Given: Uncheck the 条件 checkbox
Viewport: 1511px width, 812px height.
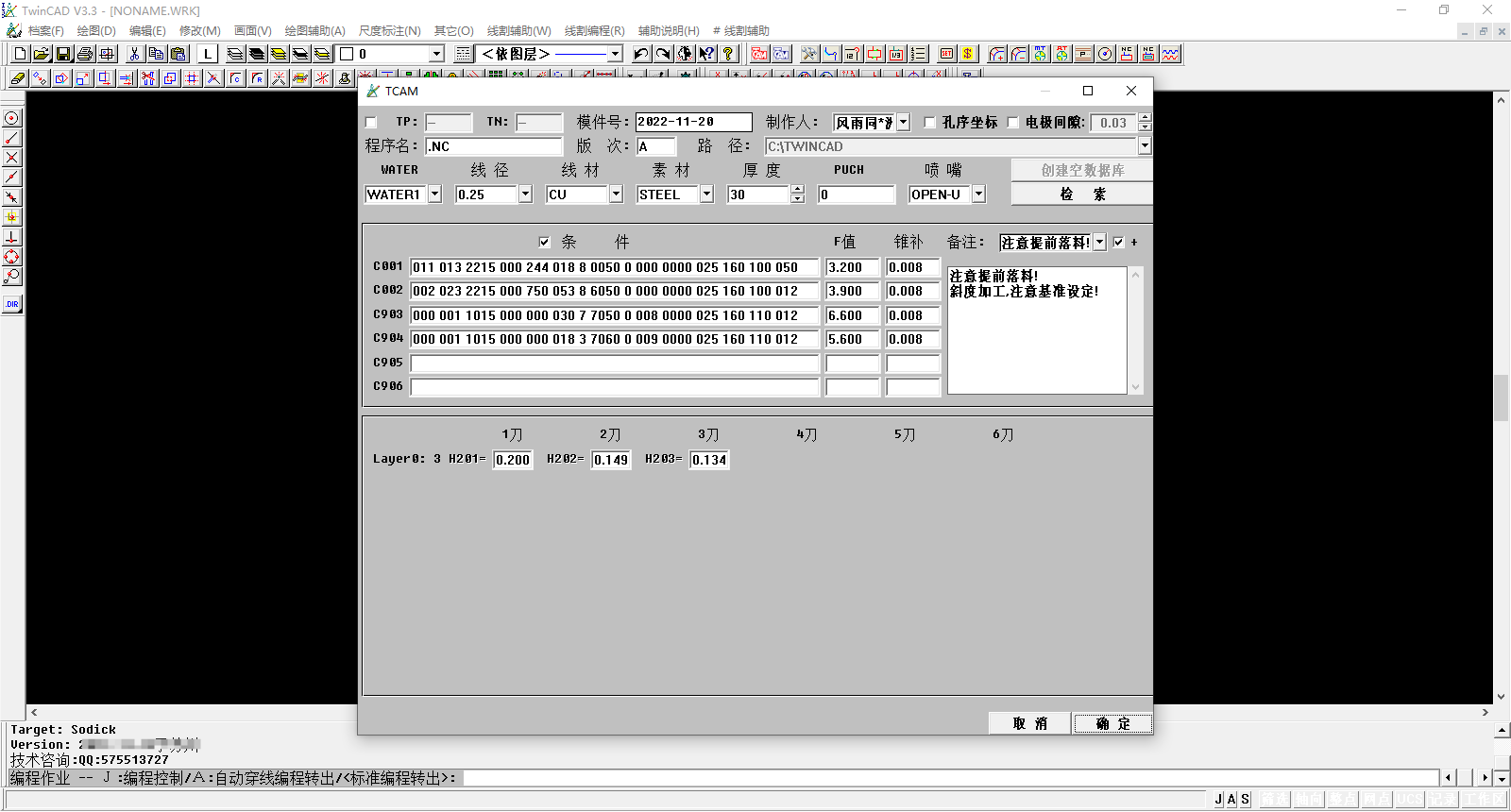Looking at the screenshot, I should pyautogui.click(x=544, y=242).
